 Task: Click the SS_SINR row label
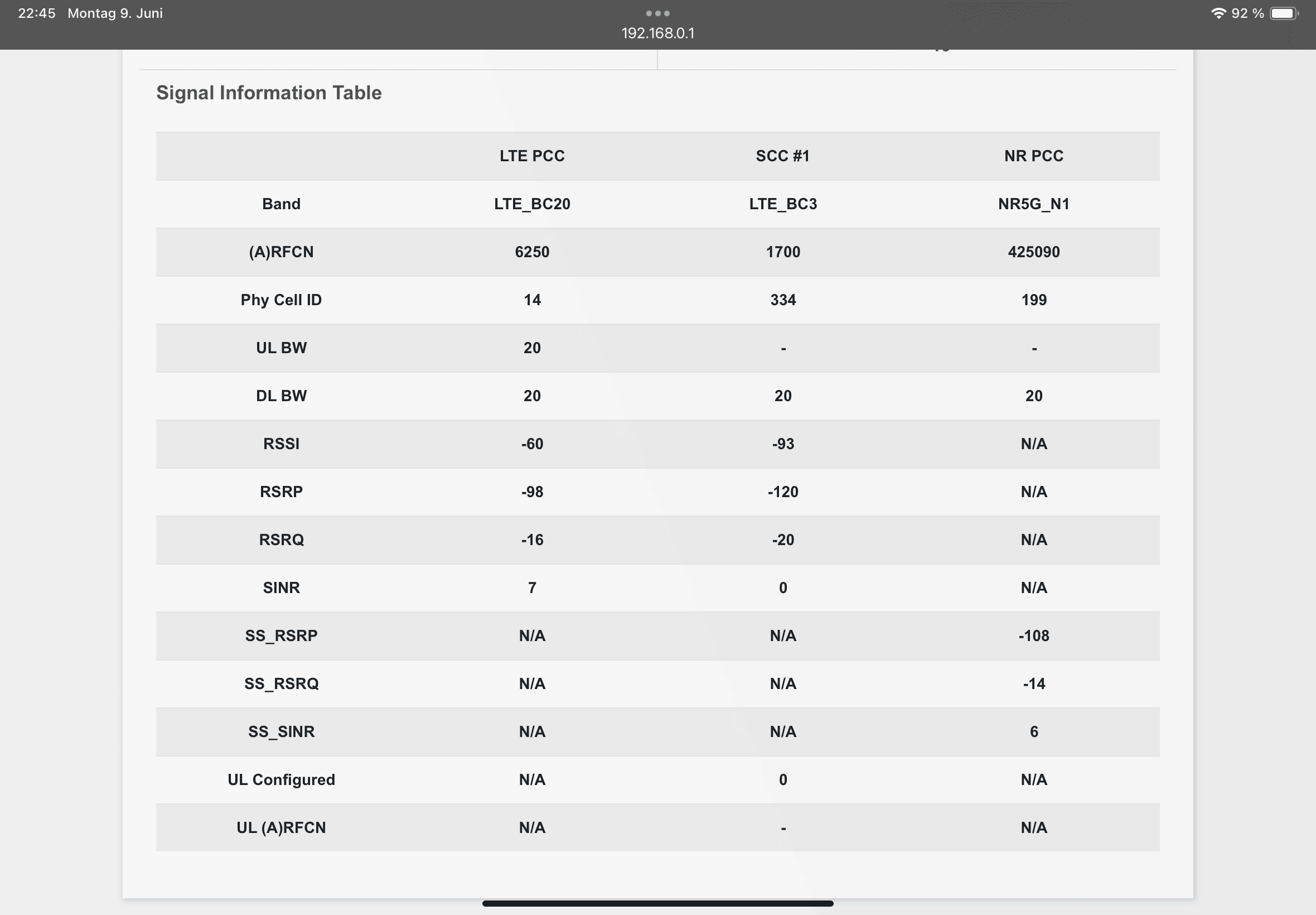(280, 731)
